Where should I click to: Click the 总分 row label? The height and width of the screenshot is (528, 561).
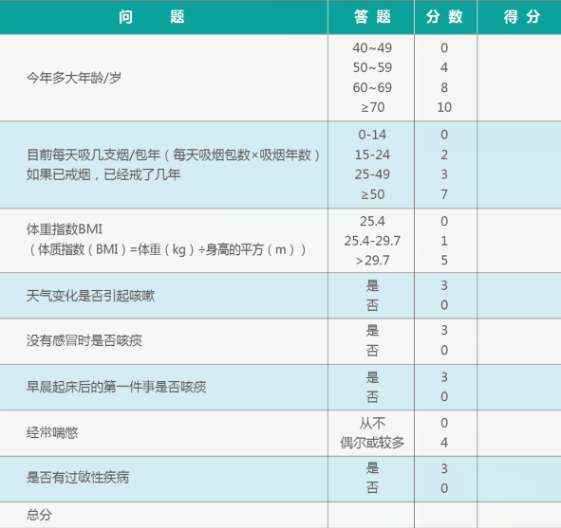[39, 515]
